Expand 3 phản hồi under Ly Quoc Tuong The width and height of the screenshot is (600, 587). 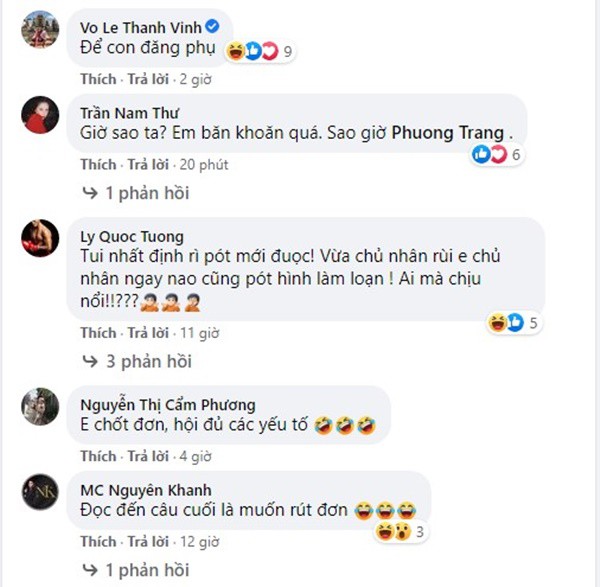point(149,362)
